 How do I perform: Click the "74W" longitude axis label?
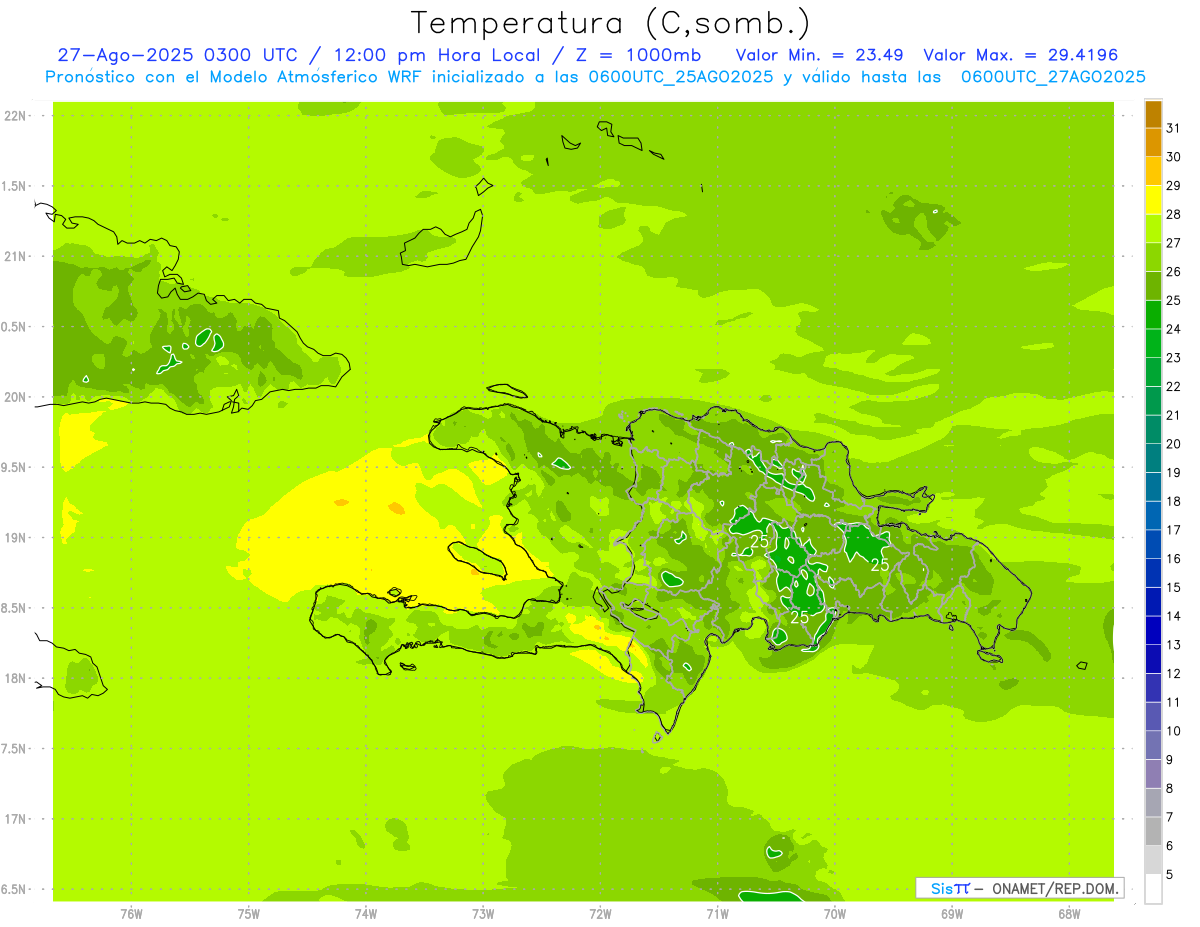366,913
